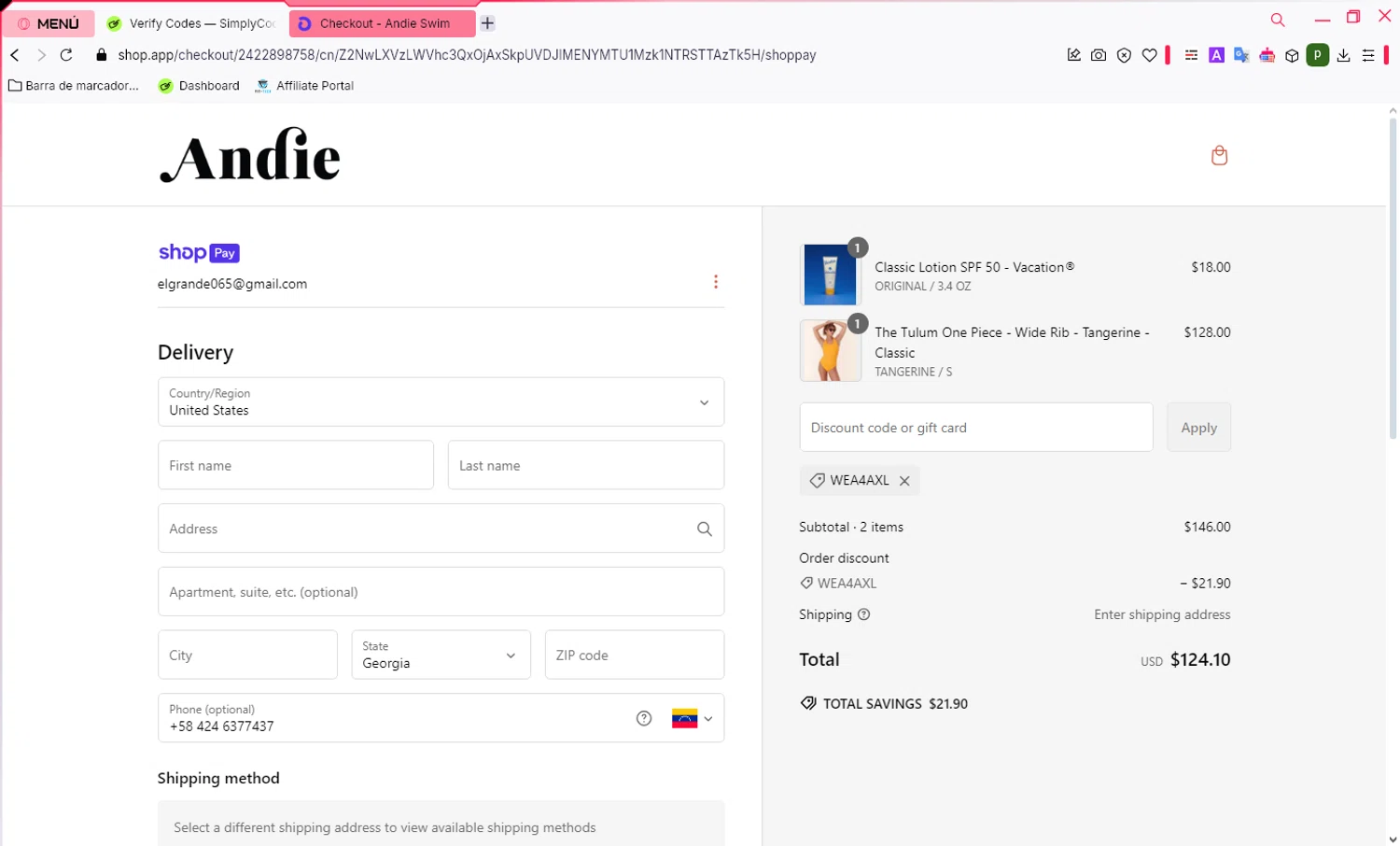
Task: Click the Subtotal $146.00 amount
Action: 1207,527
